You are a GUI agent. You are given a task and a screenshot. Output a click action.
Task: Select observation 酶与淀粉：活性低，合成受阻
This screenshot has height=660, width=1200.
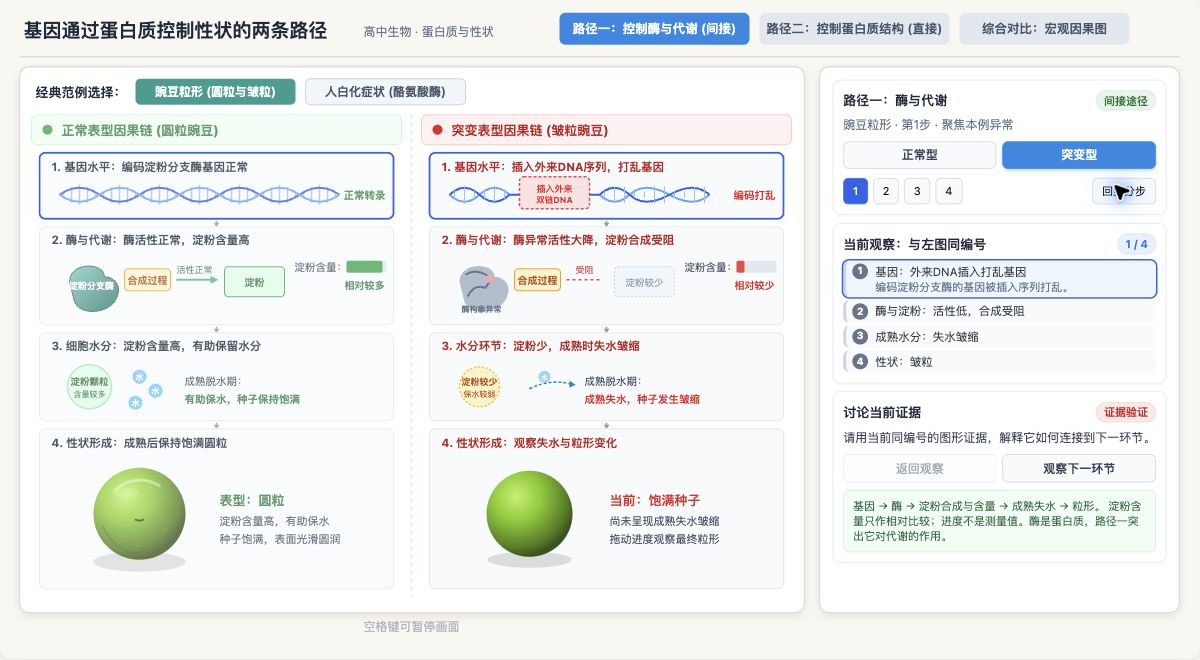[999, 311]
